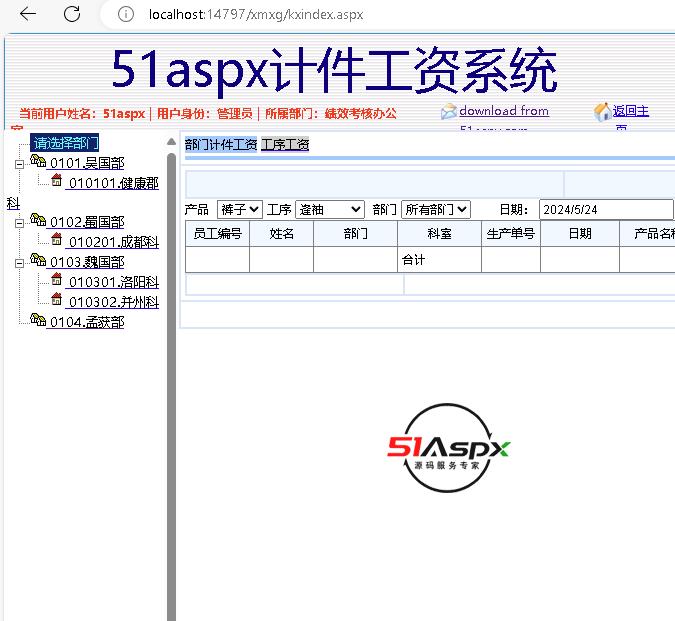Switch to the 部门计件工资 tab
The height and width of the screenshot is (621, 675).
(x=221, y=144)
